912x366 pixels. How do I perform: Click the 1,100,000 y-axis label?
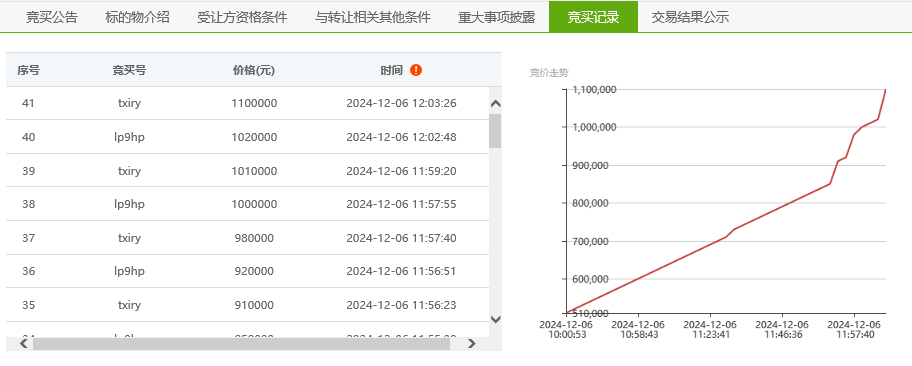595,90
